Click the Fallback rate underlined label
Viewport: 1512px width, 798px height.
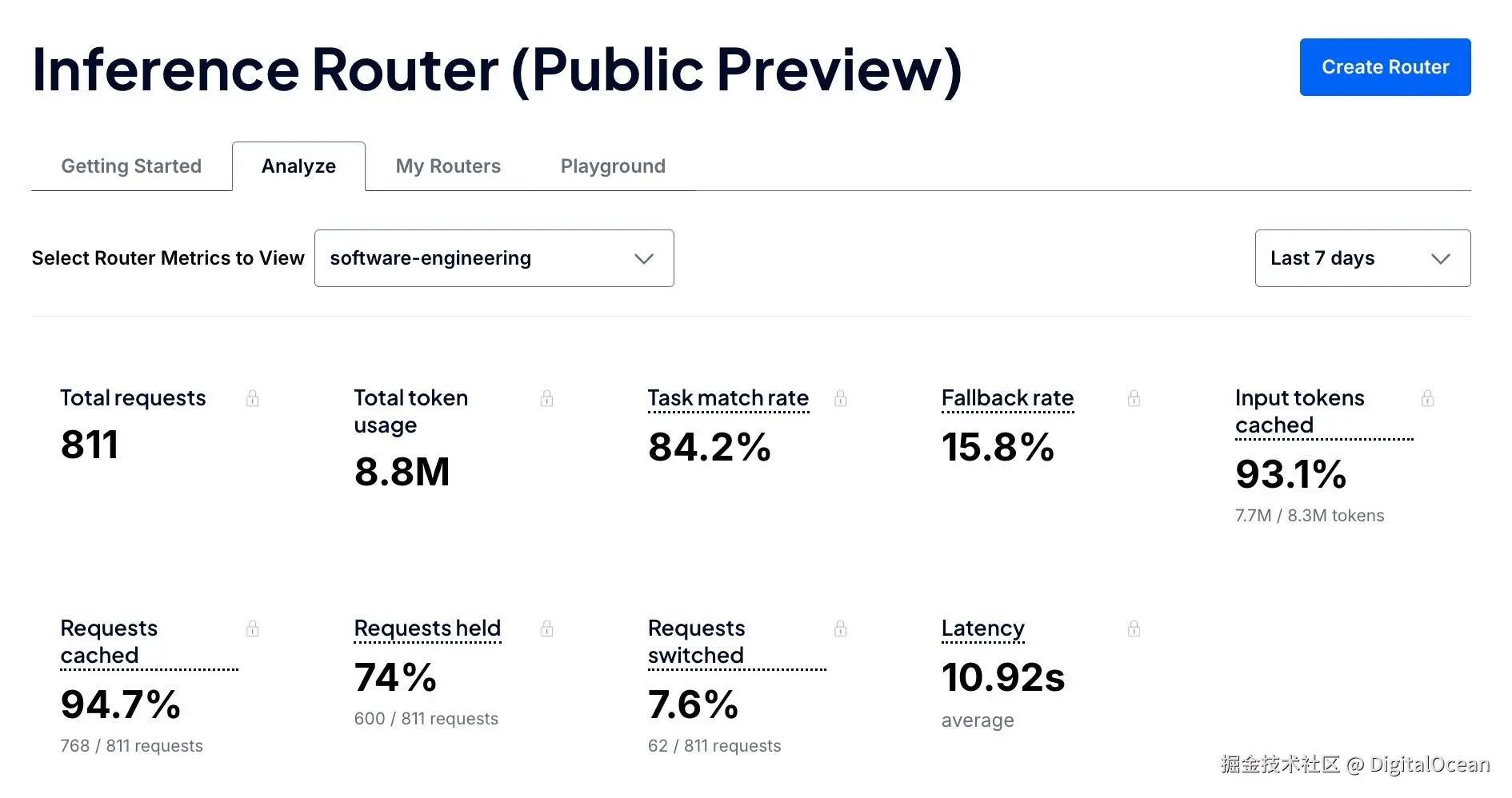tap(1007, 398)
